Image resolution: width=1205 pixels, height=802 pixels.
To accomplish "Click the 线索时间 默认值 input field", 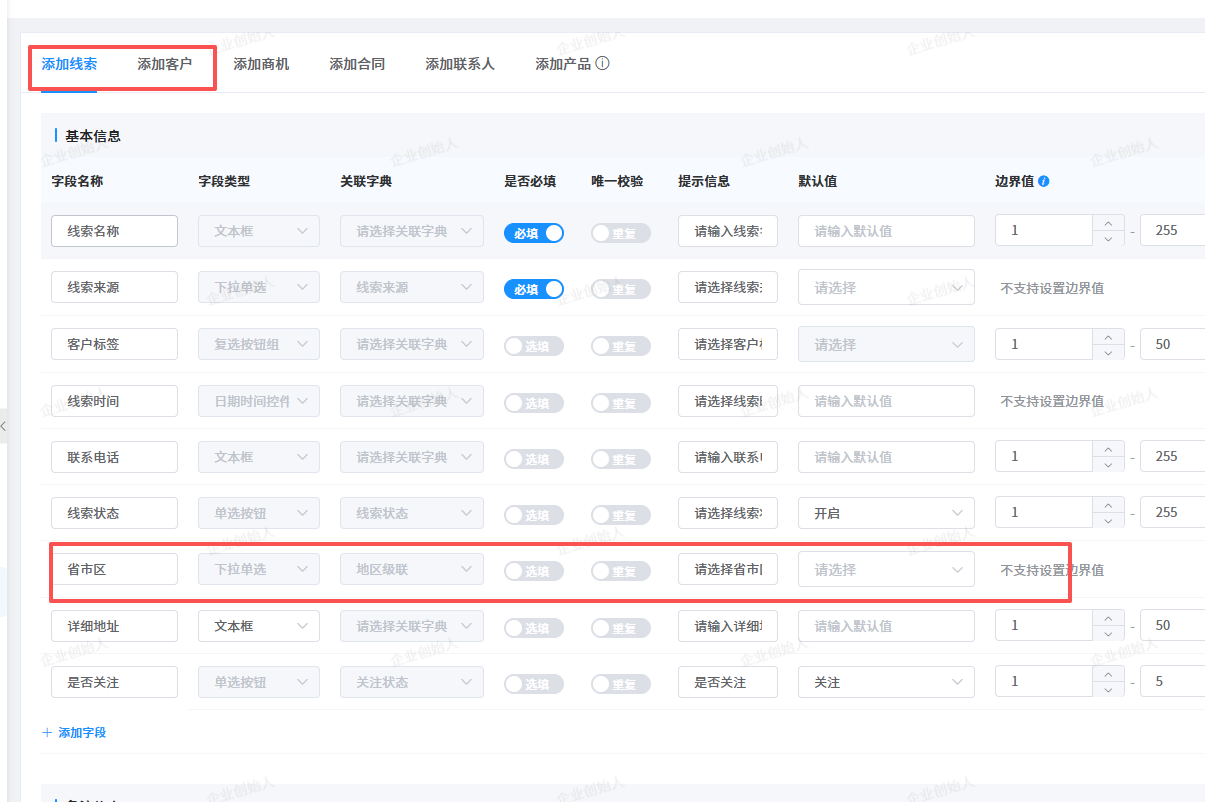I will [x=885, y=401].
